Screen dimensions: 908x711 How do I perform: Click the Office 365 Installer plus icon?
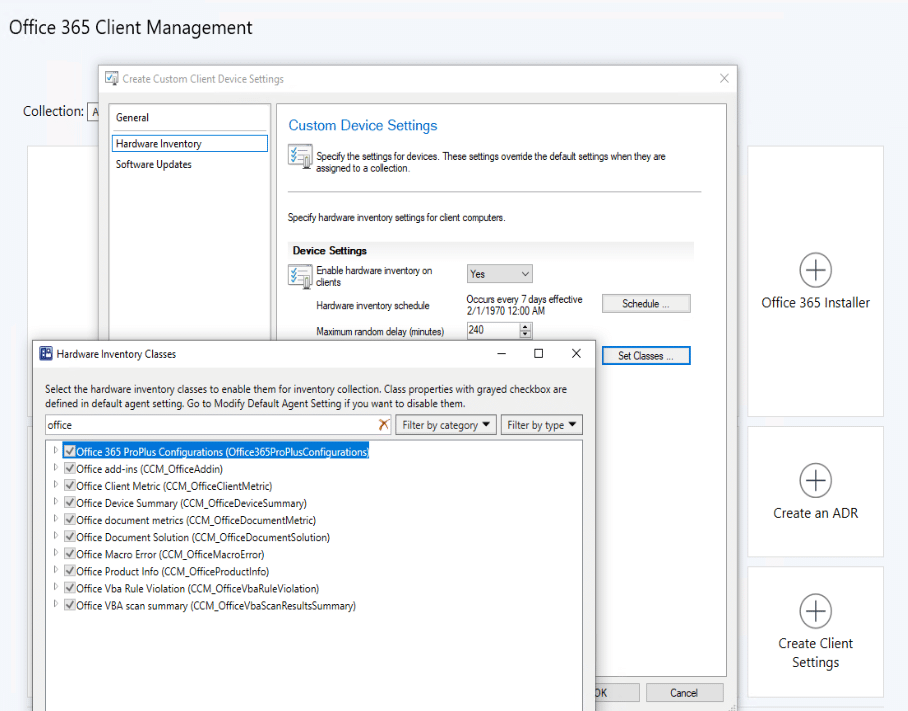tap(816, 270)
